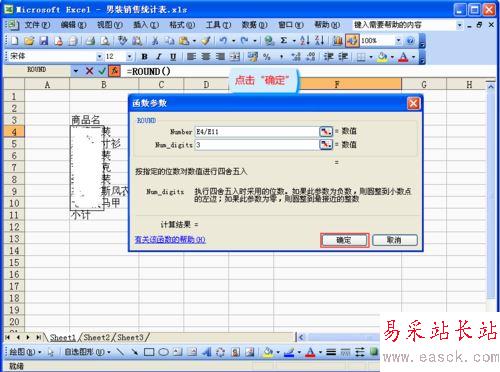Undo the last action via toolbar
Screen dimensions: 500x372
(x=223, y=41)
